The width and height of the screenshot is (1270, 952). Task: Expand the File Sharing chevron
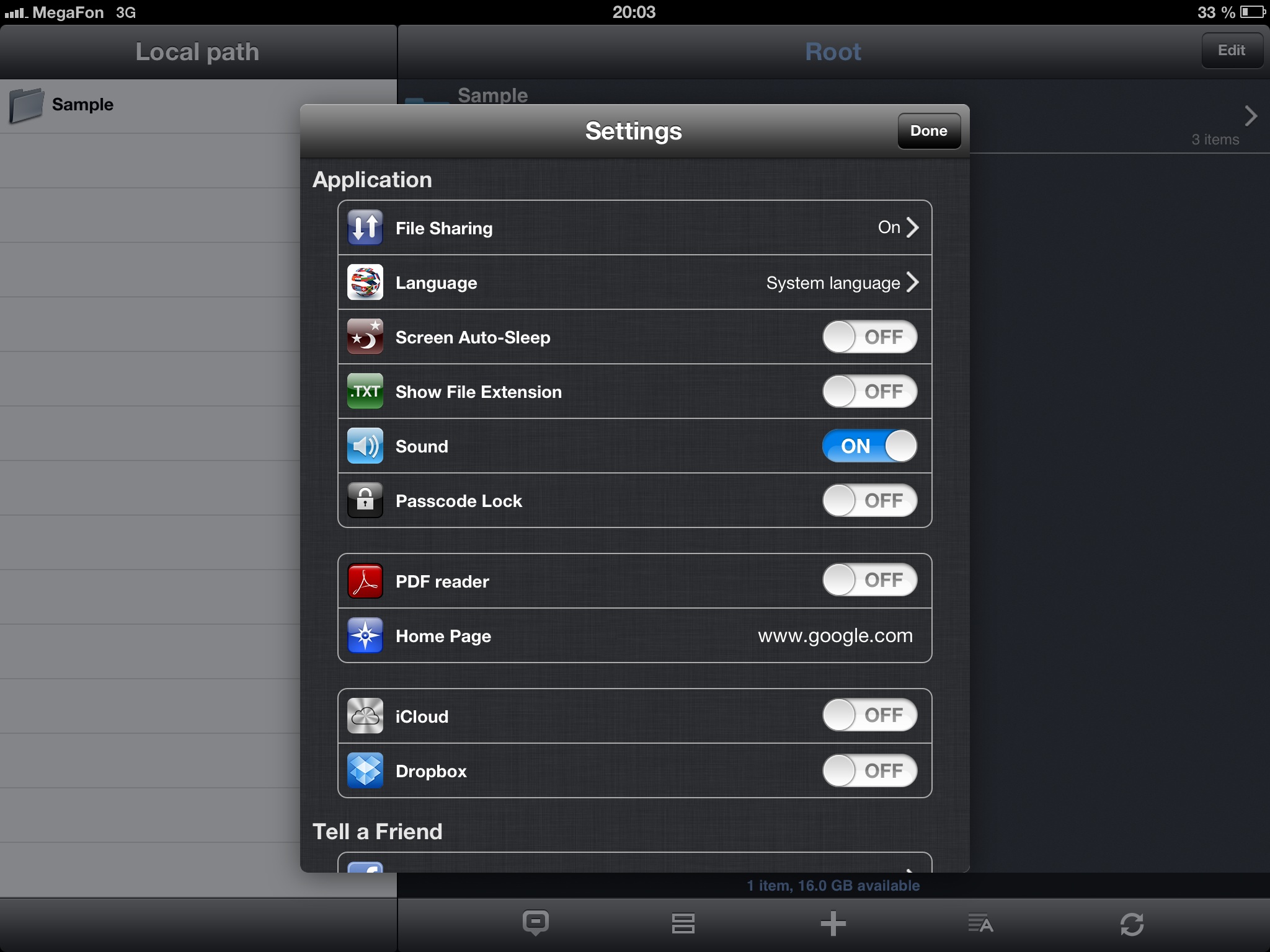[x=912, y=227]
